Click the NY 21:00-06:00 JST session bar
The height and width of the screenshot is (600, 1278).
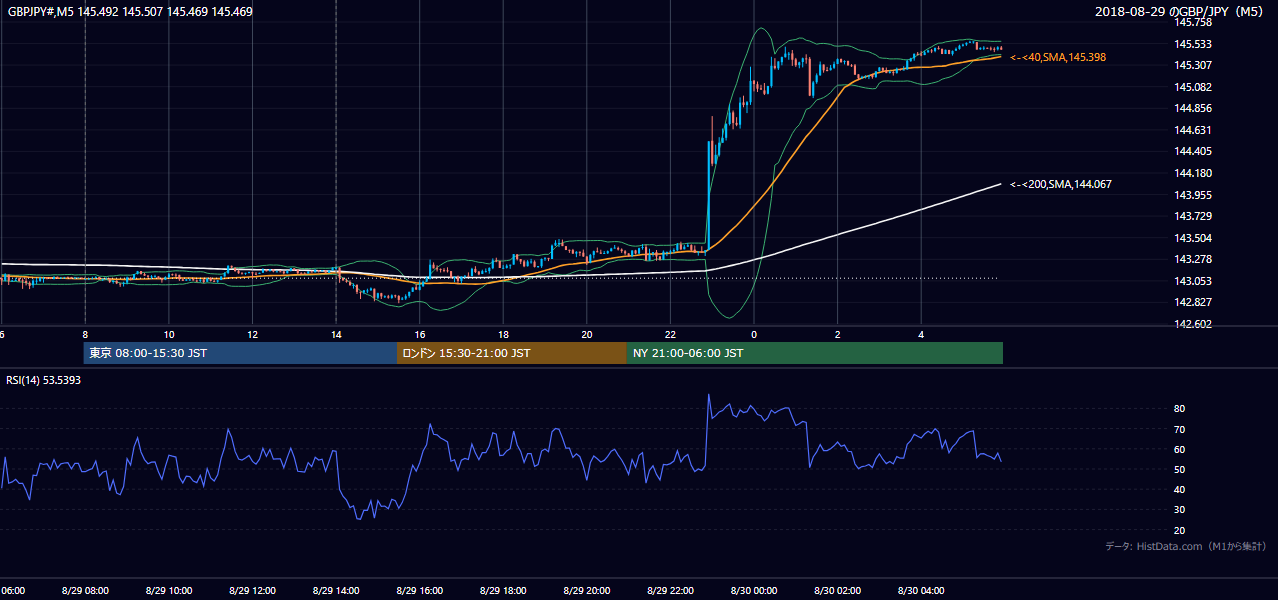(x=815, y=353)
